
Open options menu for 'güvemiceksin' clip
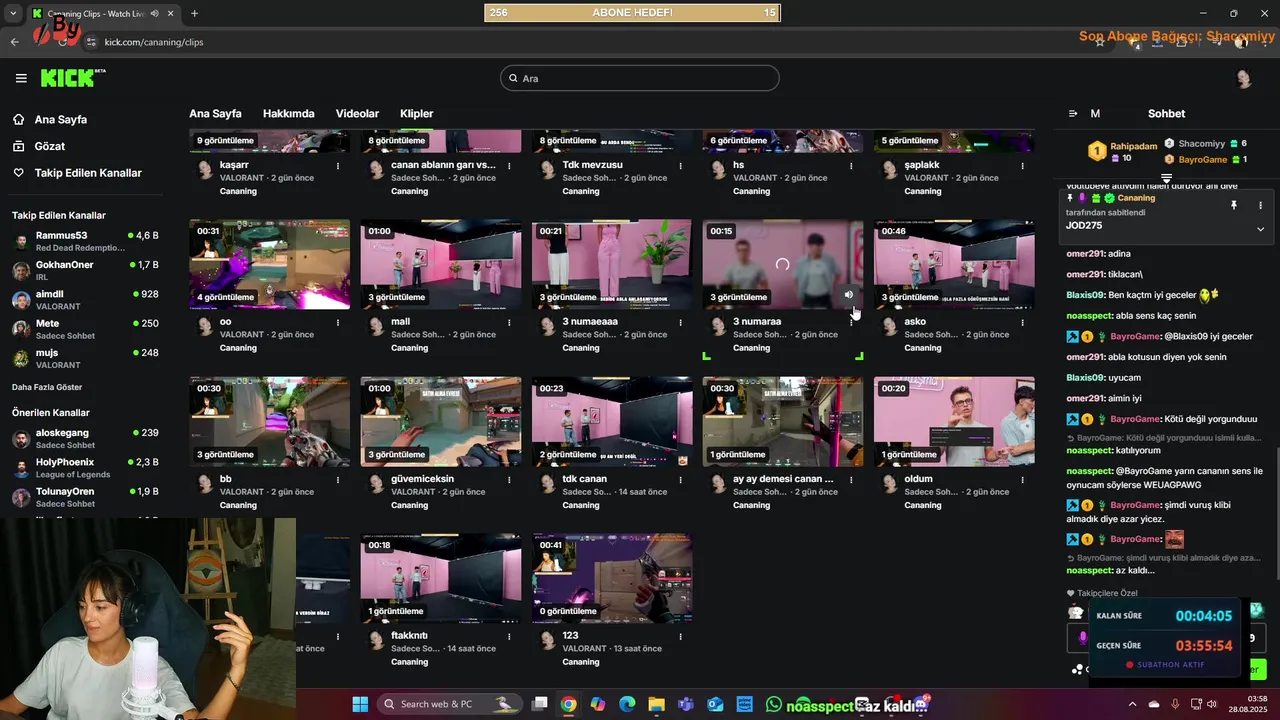tap(509, 480)
